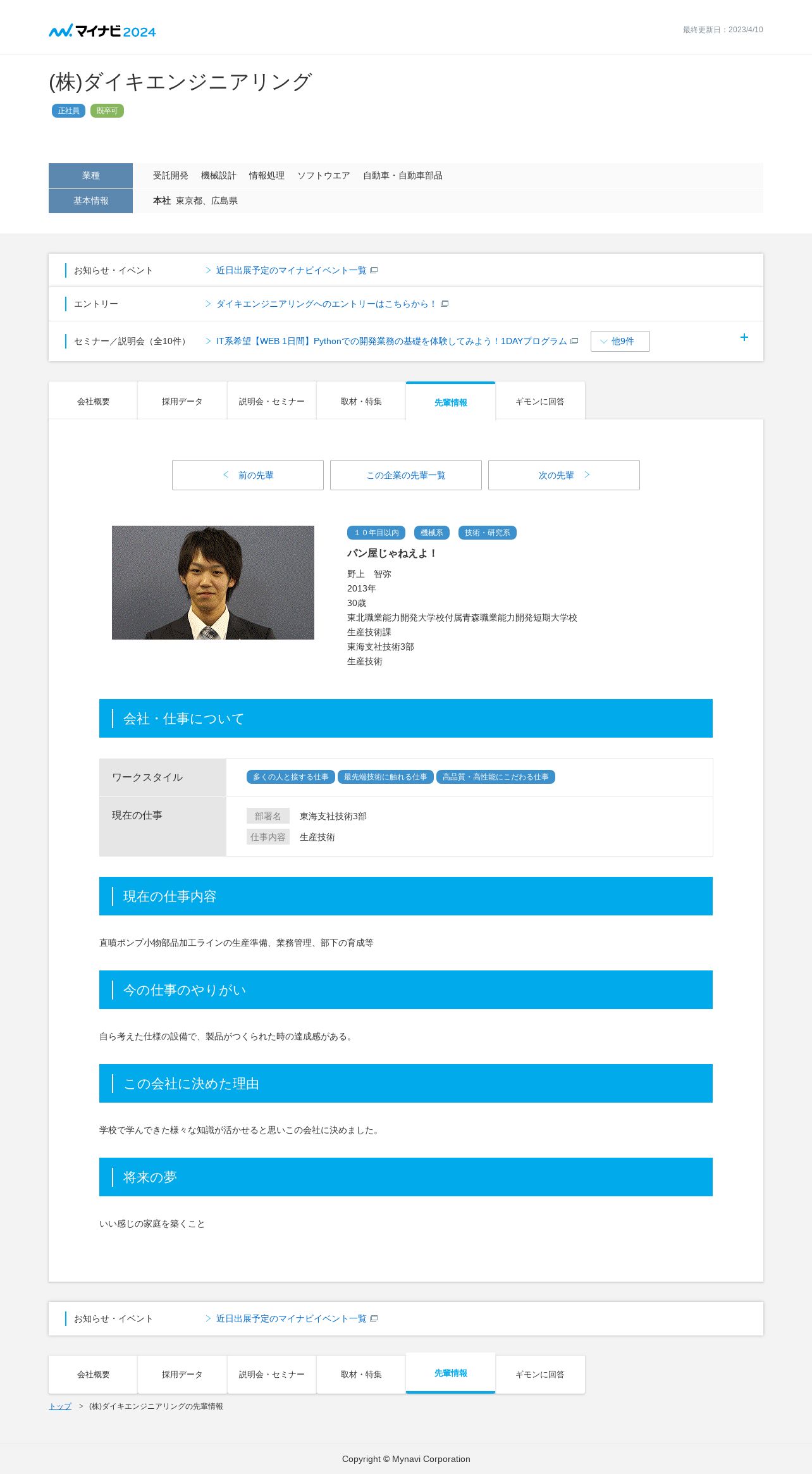This screenshot has height=1474, width=812.
Task: Click the 今の仕事のやりがい section header
Action: pos(406,990)
